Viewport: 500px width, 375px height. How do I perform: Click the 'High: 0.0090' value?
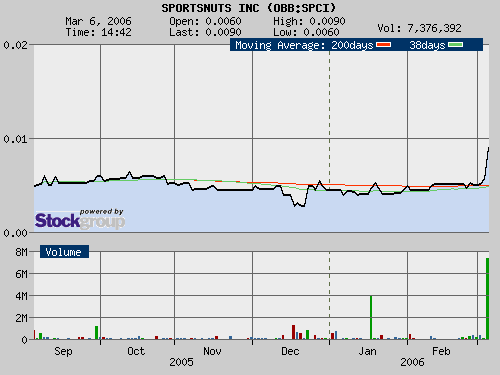[309, 21]
